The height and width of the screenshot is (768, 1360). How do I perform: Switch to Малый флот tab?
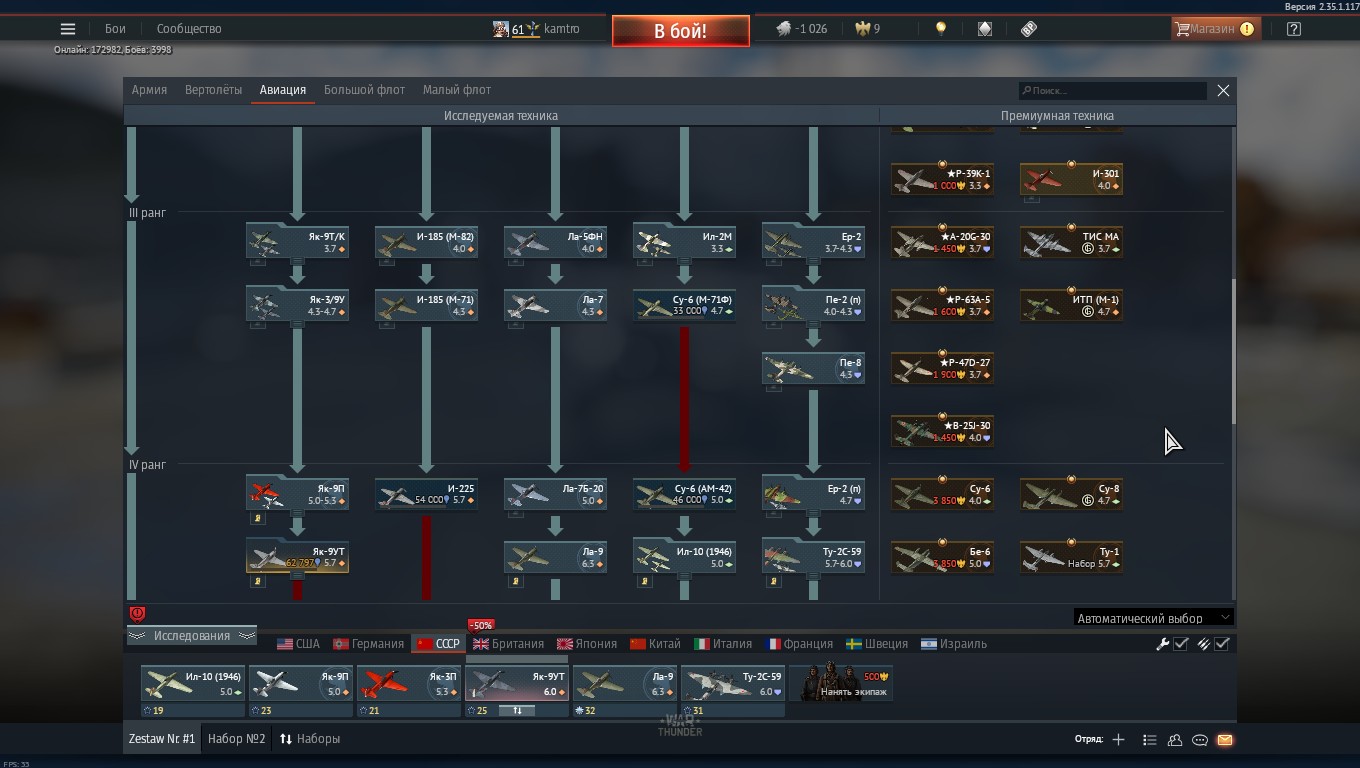[x=457, y=90]
